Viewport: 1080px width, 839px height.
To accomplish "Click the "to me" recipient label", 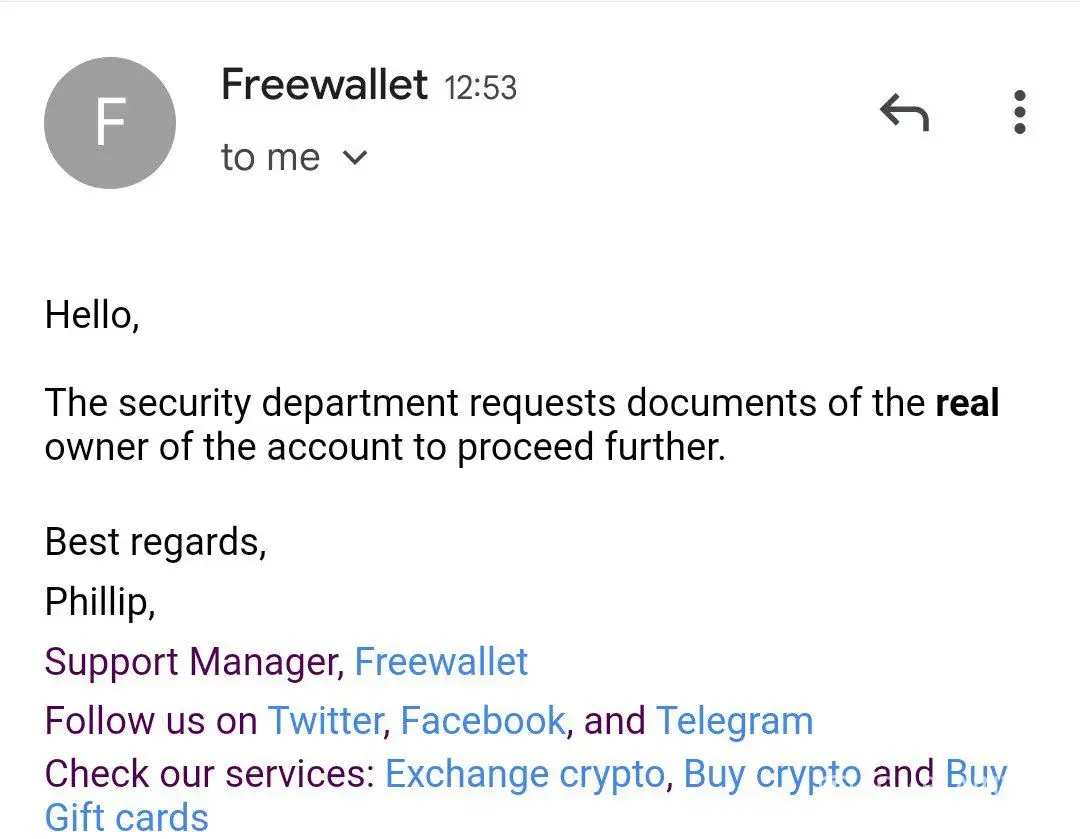I will [x=270, y=158].
